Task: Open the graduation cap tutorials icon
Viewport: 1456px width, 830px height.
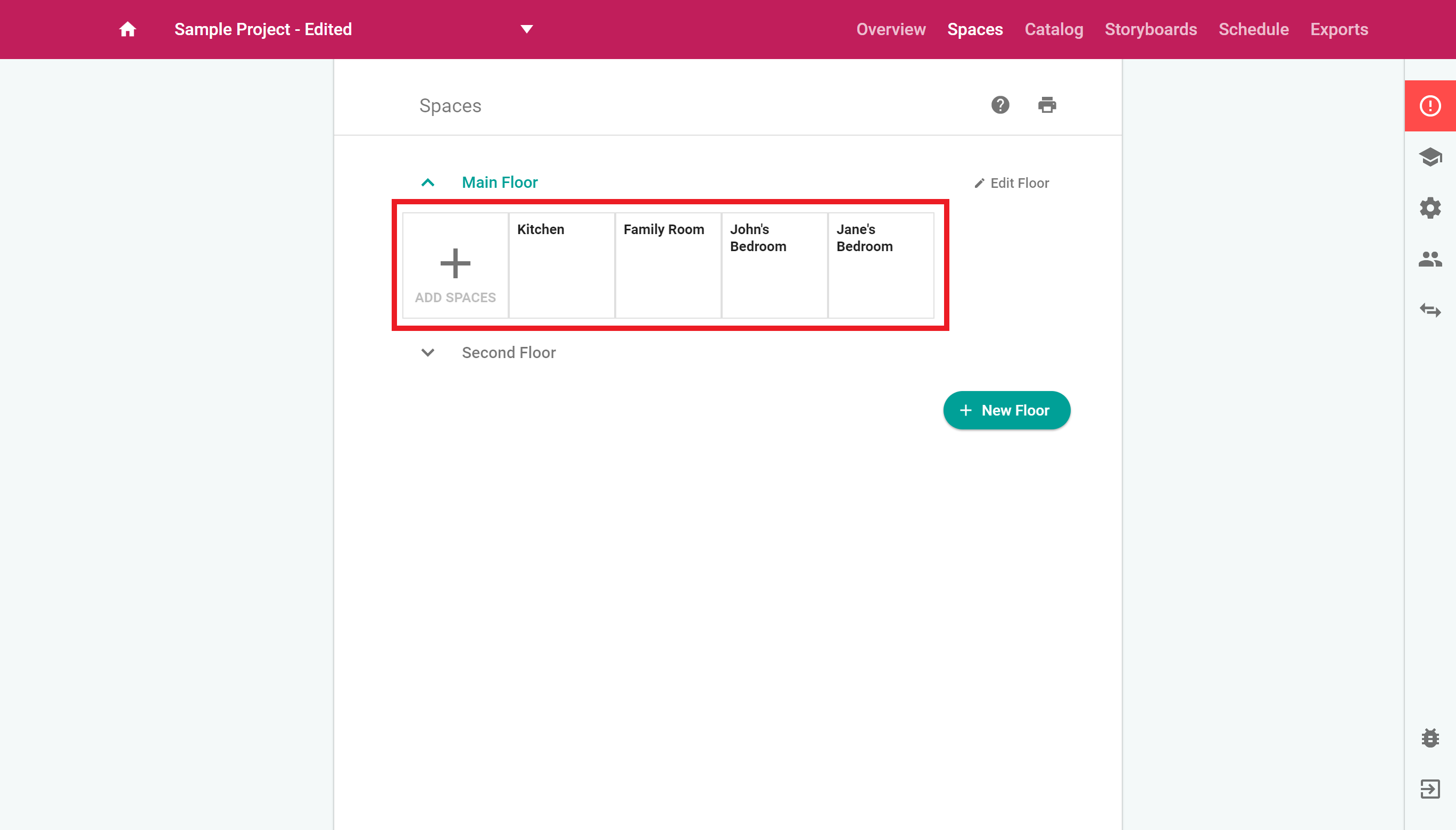Action: tap(1430, 157)
